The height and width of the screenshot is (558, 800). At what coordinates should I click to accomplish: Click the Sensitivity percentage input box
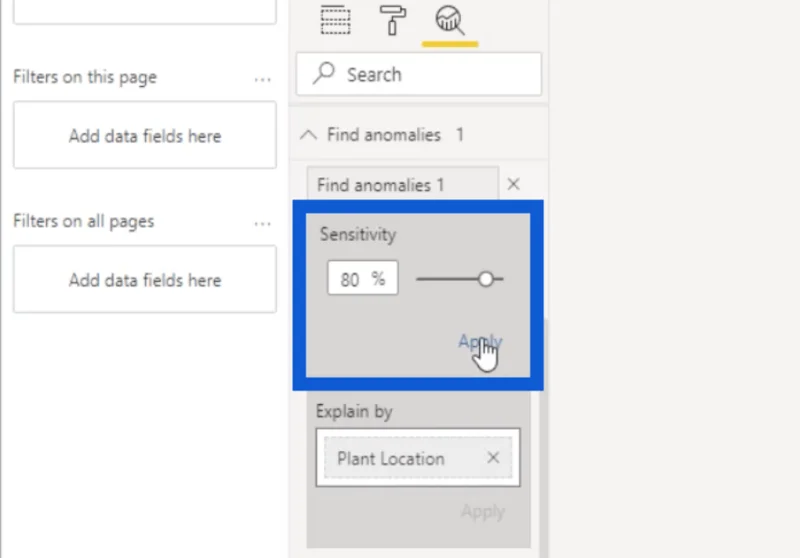tap(363, 278)
